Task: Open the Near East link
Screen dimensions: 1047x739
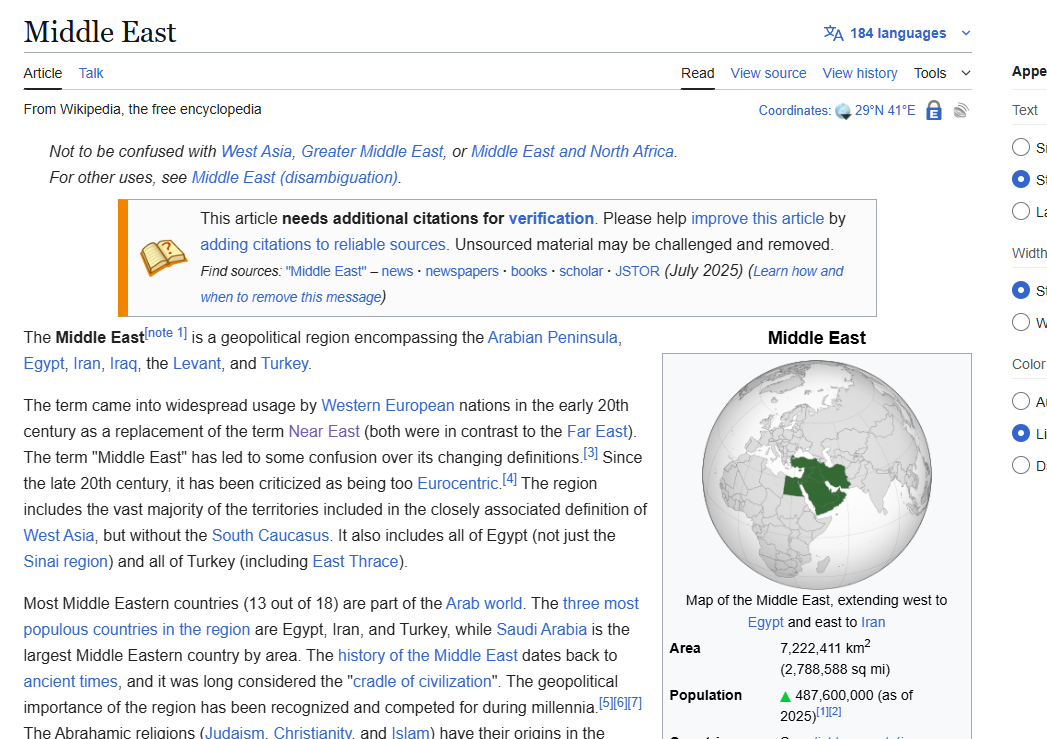Action: pos(324,431)
